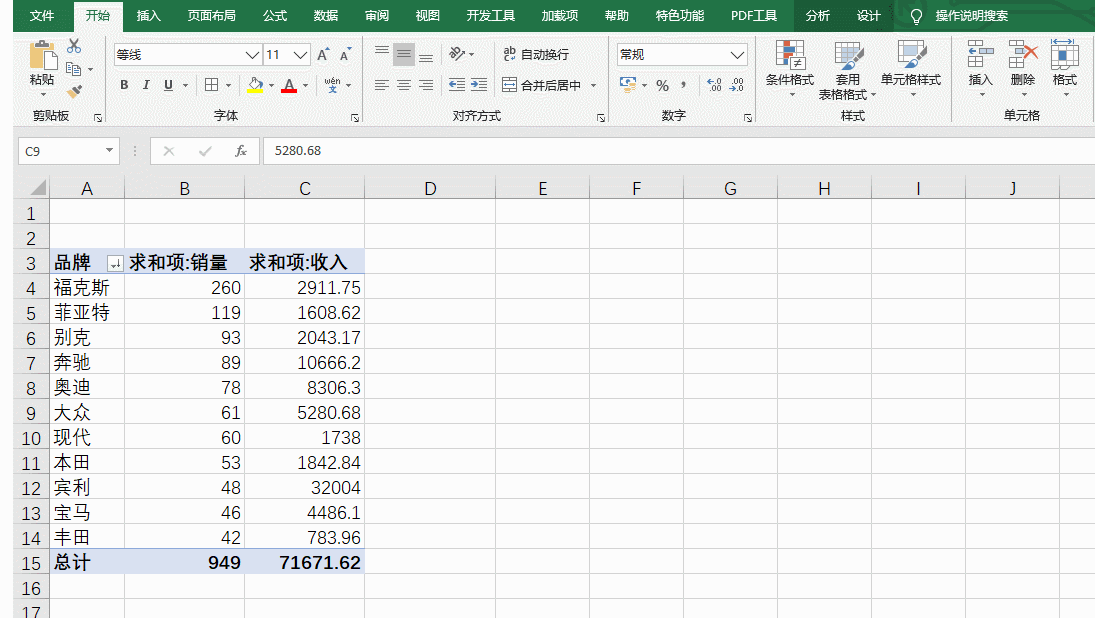The width and height of the screenshot is (1095, 618).
Task: Open the 品牌 filter dropdown button
Action: [x=115, y=263]
